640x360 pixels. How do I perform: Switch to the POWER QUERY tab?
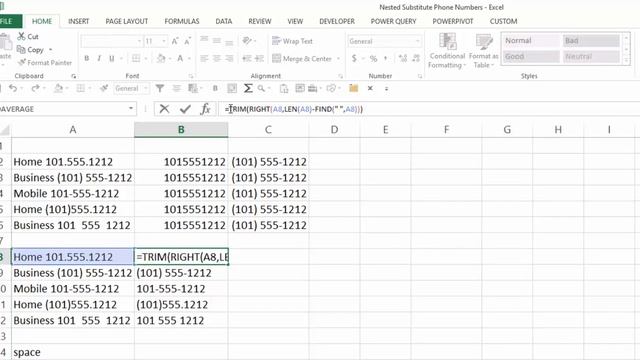point(393,21)
